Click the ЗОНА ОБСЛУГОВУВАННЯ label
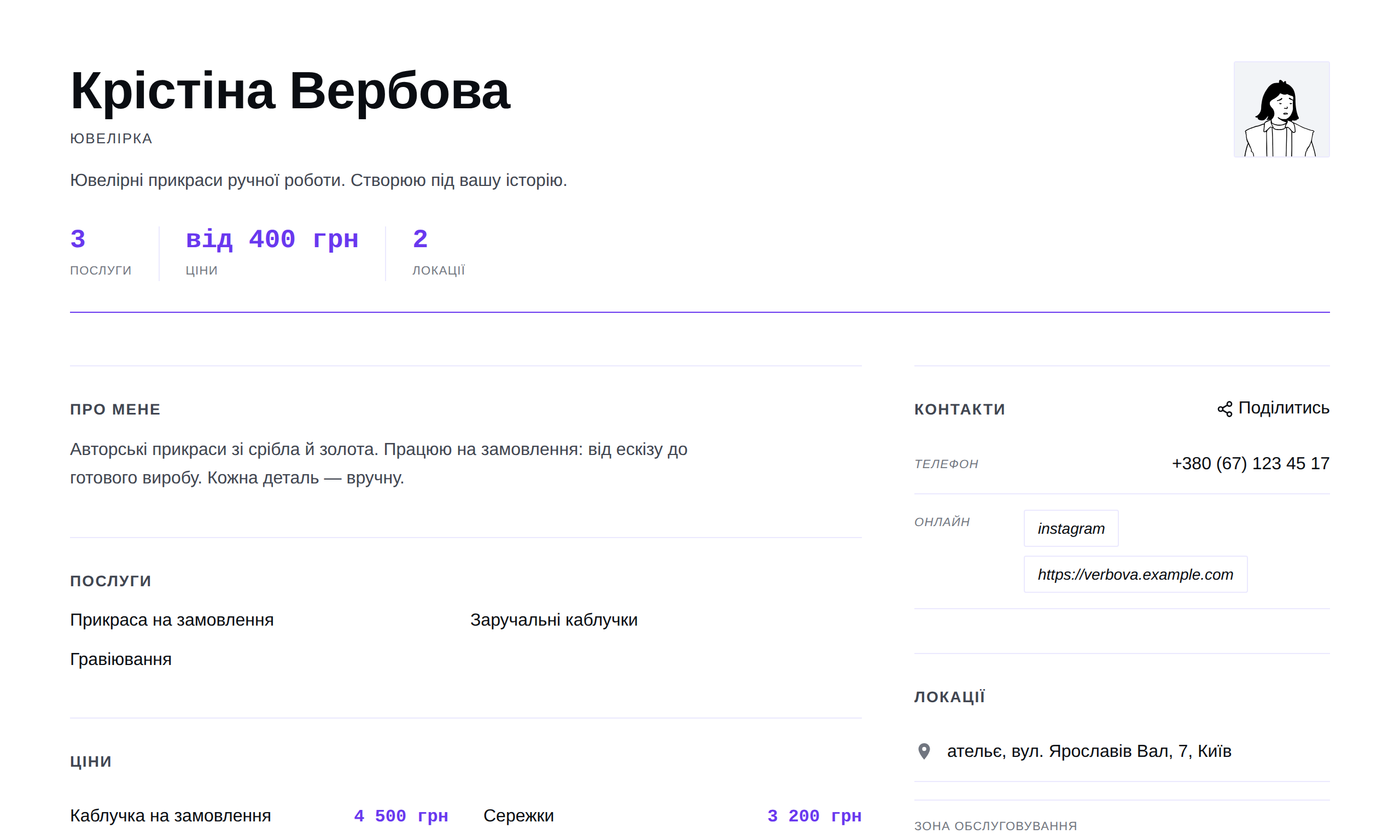 click(995, 826)
